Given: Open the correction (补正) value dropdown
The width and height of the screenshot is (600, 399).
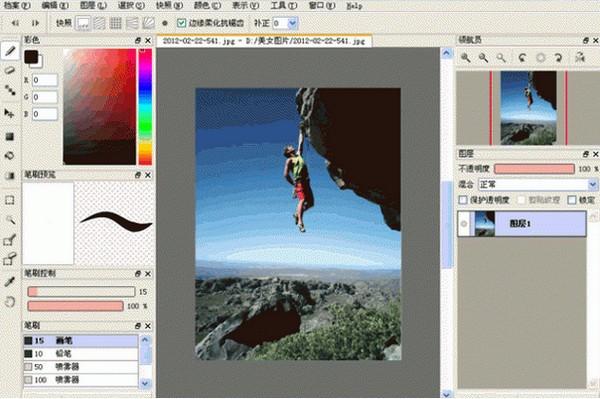Looking at the screenshot, I should coord(292,23).
